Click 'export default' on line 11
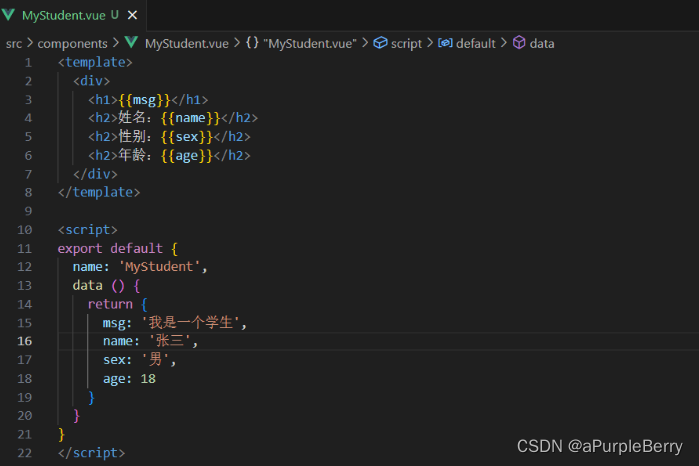The width and height of the screenshot is (699, 466). coord(110,248)
